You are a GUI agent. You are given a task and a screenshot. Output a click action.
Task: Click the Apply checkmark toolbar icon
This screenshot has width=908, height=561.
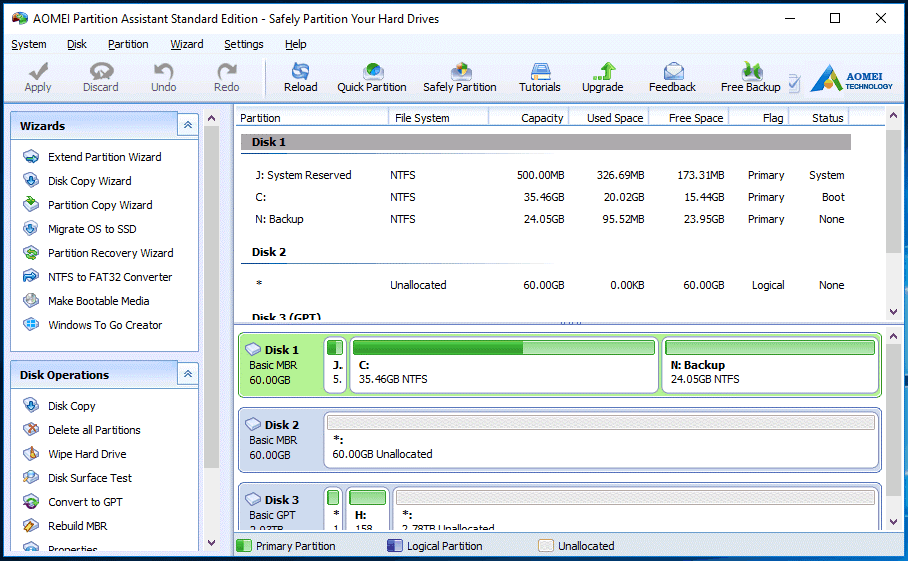[x=38, y=71]
